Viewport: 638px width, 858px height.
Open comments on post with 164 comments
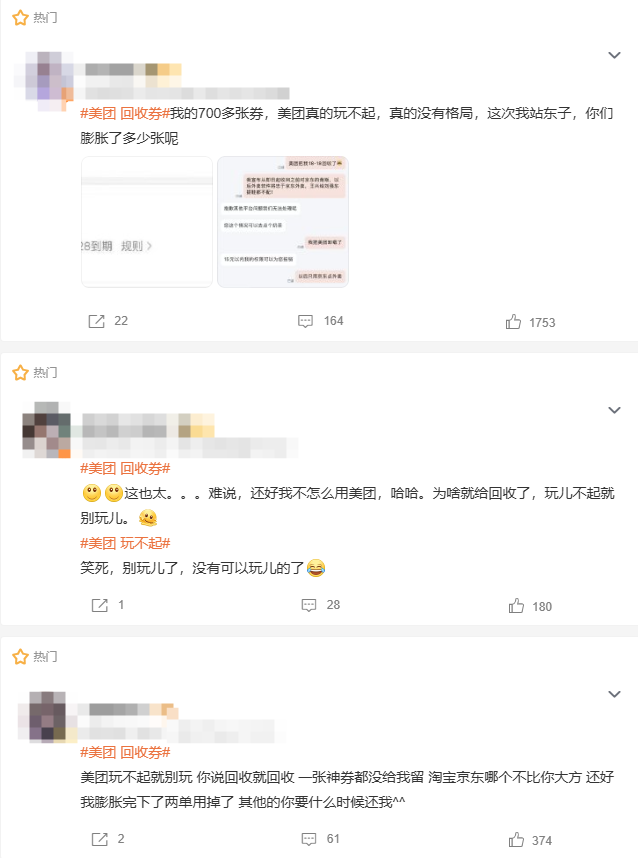tap(320, 321)
